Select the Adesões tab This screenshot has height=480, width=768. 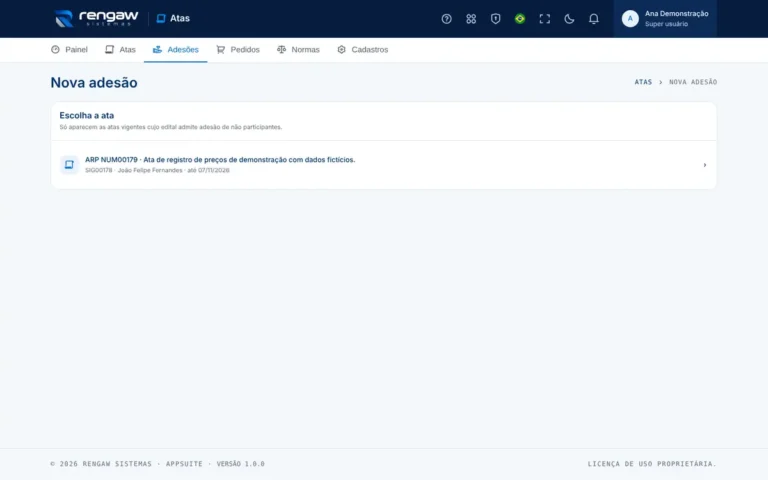coord(175,49)
